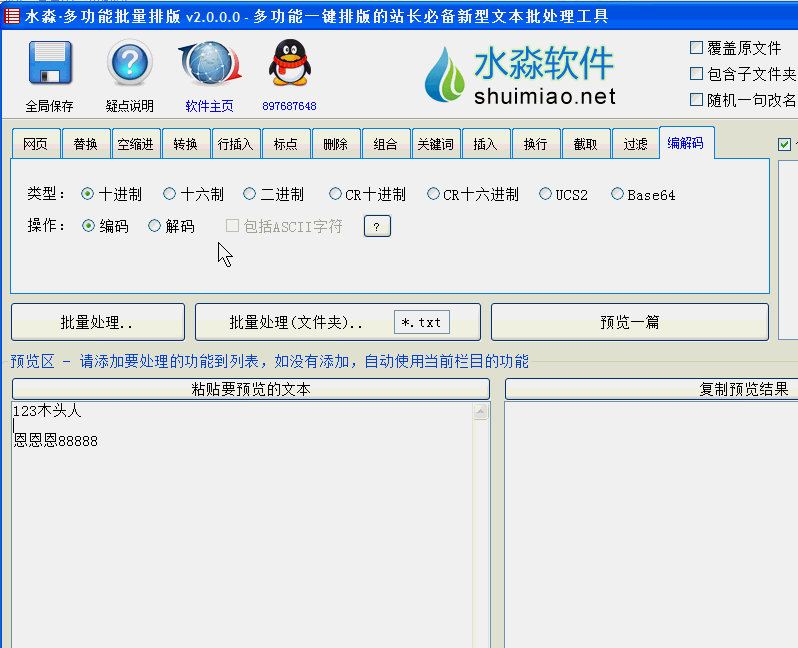
Task: Switch to the 替换 tab
Action: pyautogui.click(x=86, y=144)
